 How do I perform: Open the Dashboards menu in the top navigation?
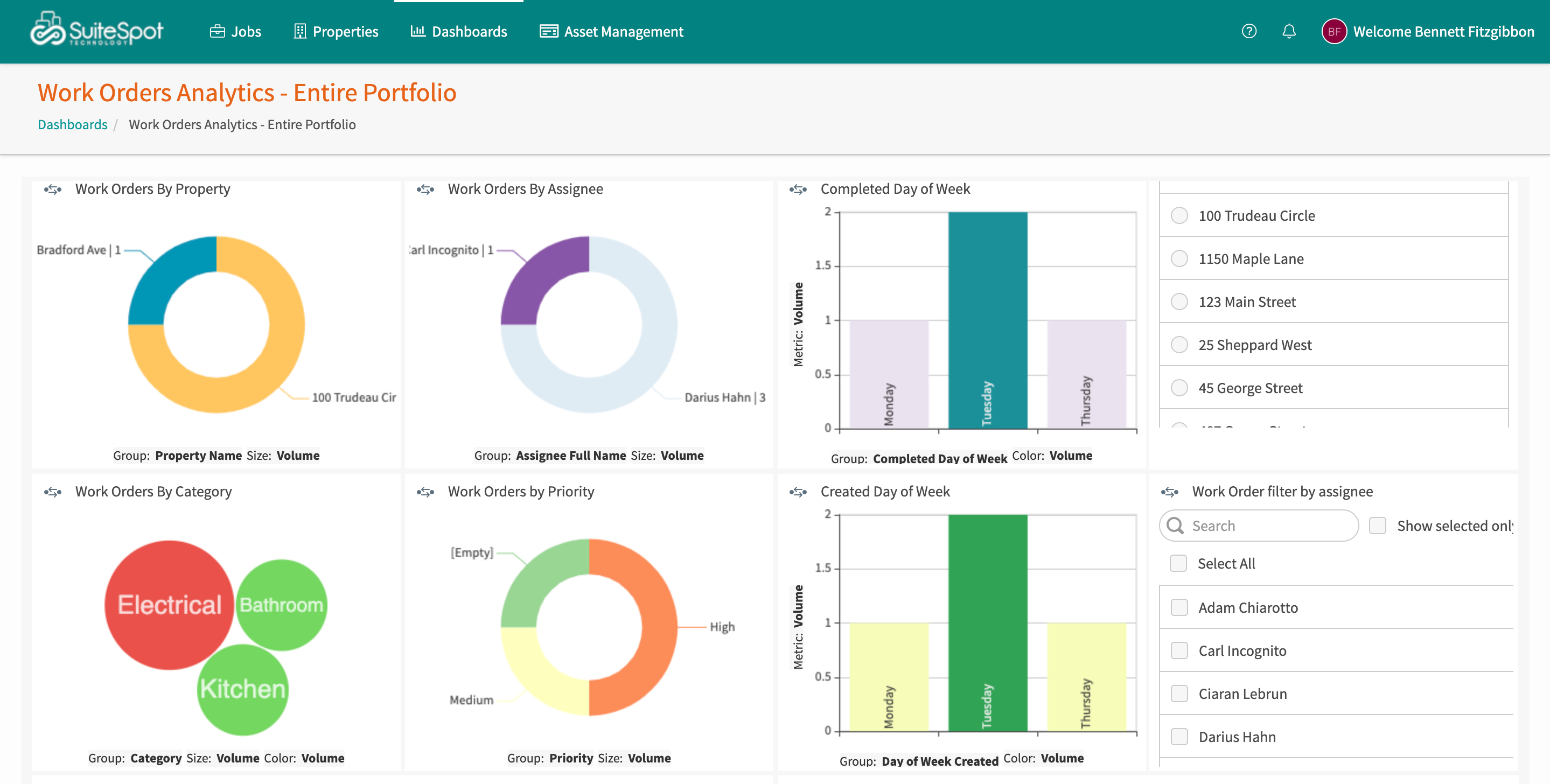point(459,31)
